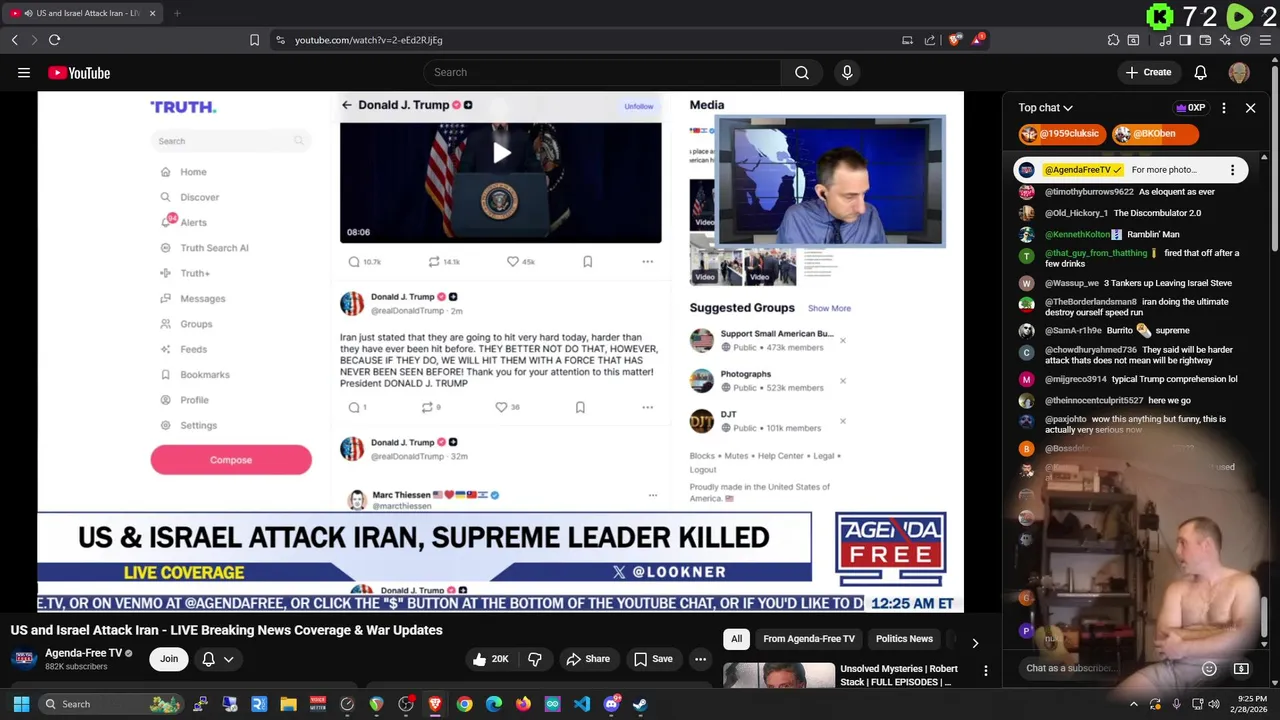Click the Super Chat dollar button
1280x720 pixels.
pos(1241,668)
